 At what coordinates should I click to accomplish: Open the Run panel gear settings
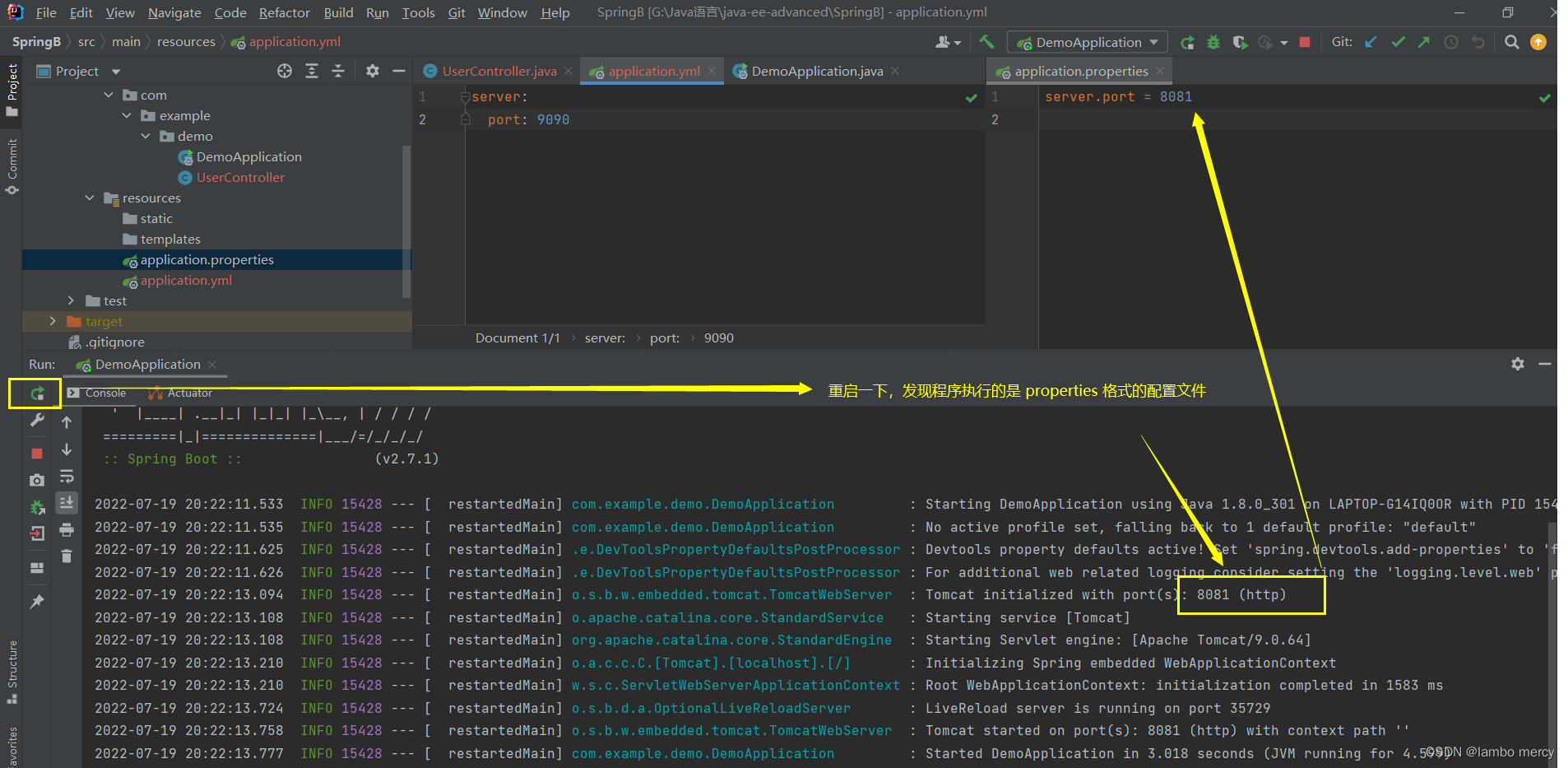(1518, 364)
